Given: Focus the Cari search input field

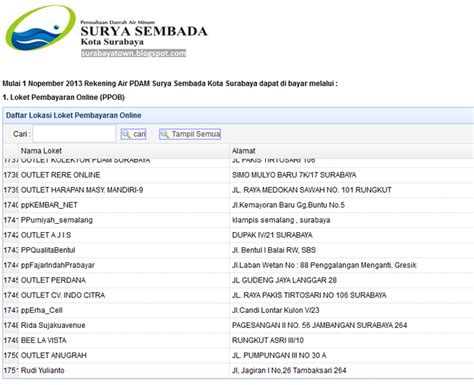Looking at the screenshot, I should point(74,134).
